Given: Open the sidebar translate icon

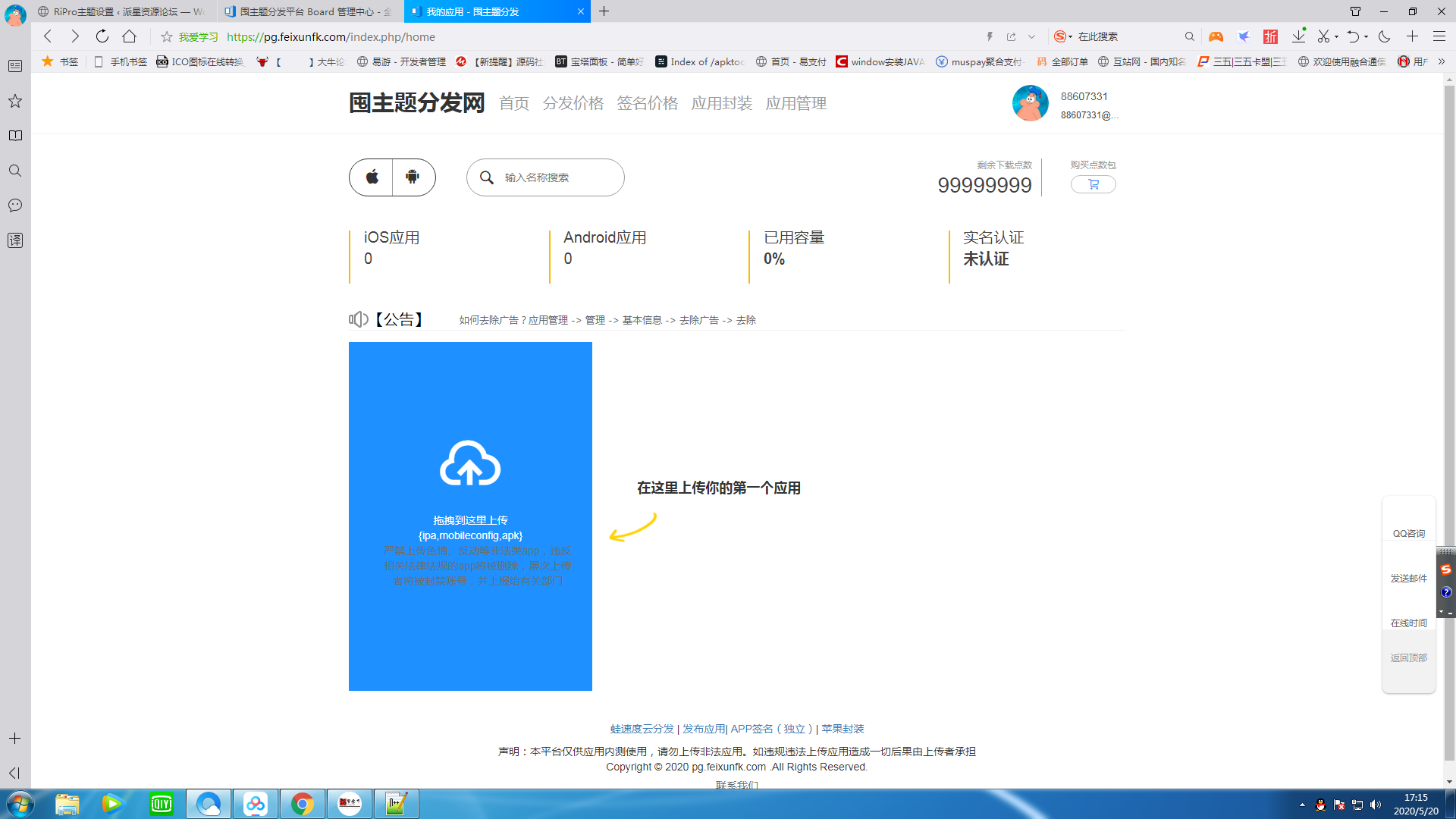Looking at the screenshot, I should pos(15,240).
